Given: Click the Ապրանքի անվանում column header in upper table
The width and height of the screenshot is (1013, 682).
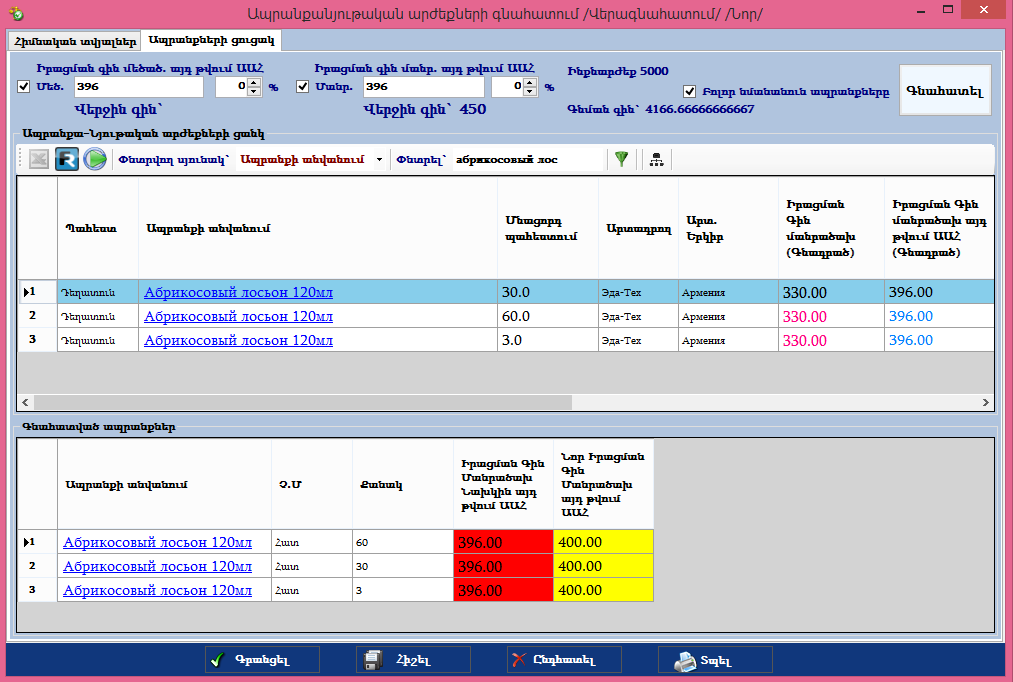Looking at the screenshot, I should coord(318,228).
